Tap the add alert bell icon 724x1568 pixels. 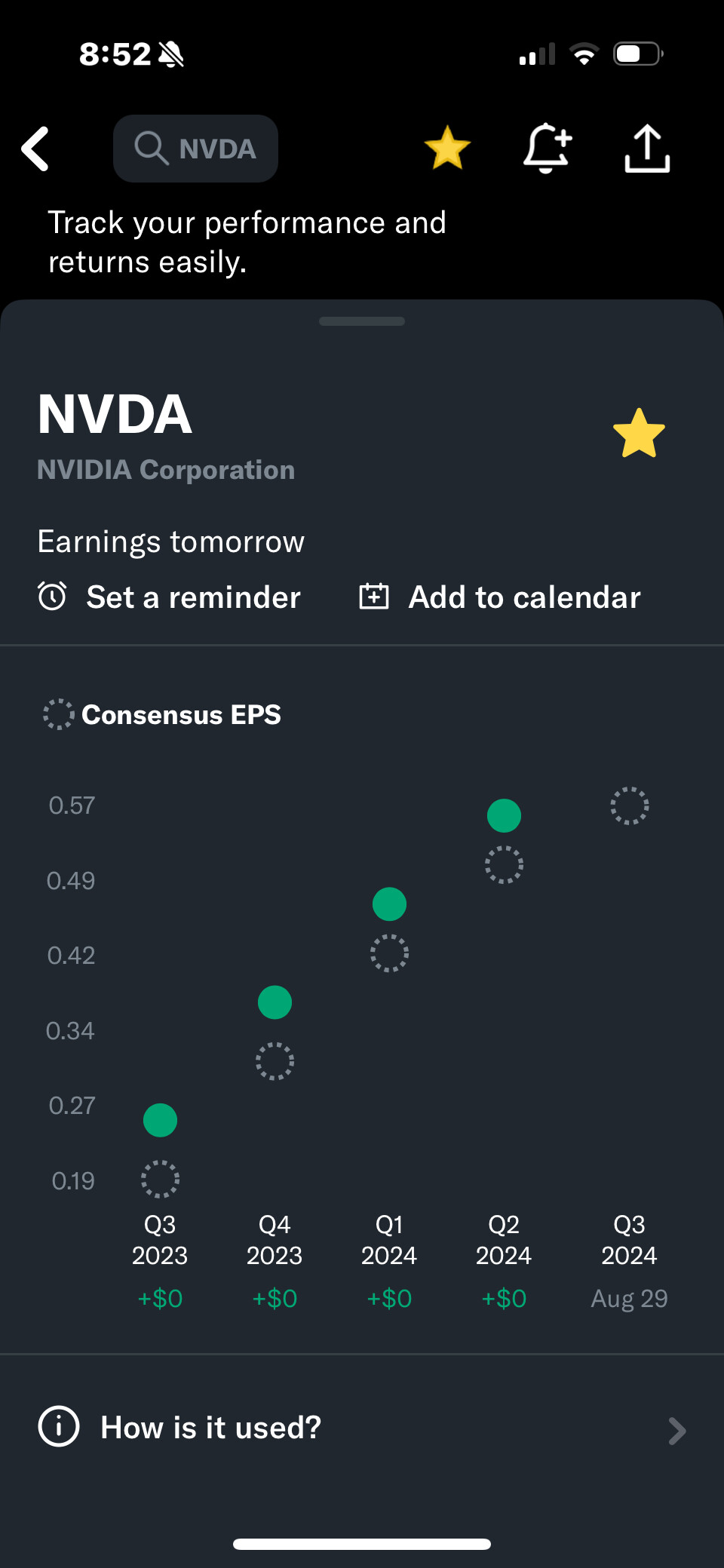tap(547, 148)
